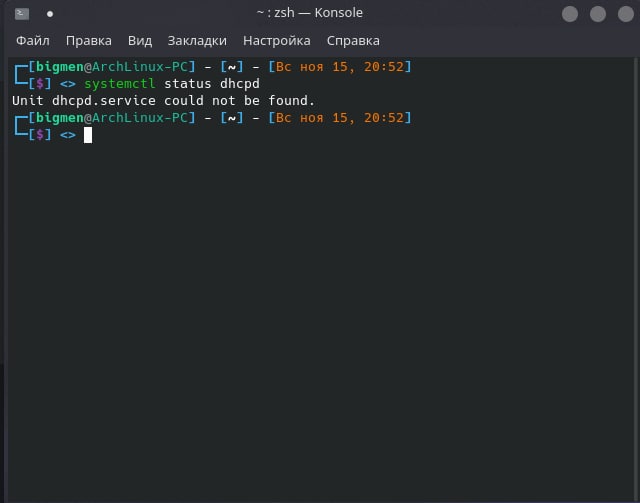Click the window title '~ : zsh — Konsole'

click(x=309, y=13)
